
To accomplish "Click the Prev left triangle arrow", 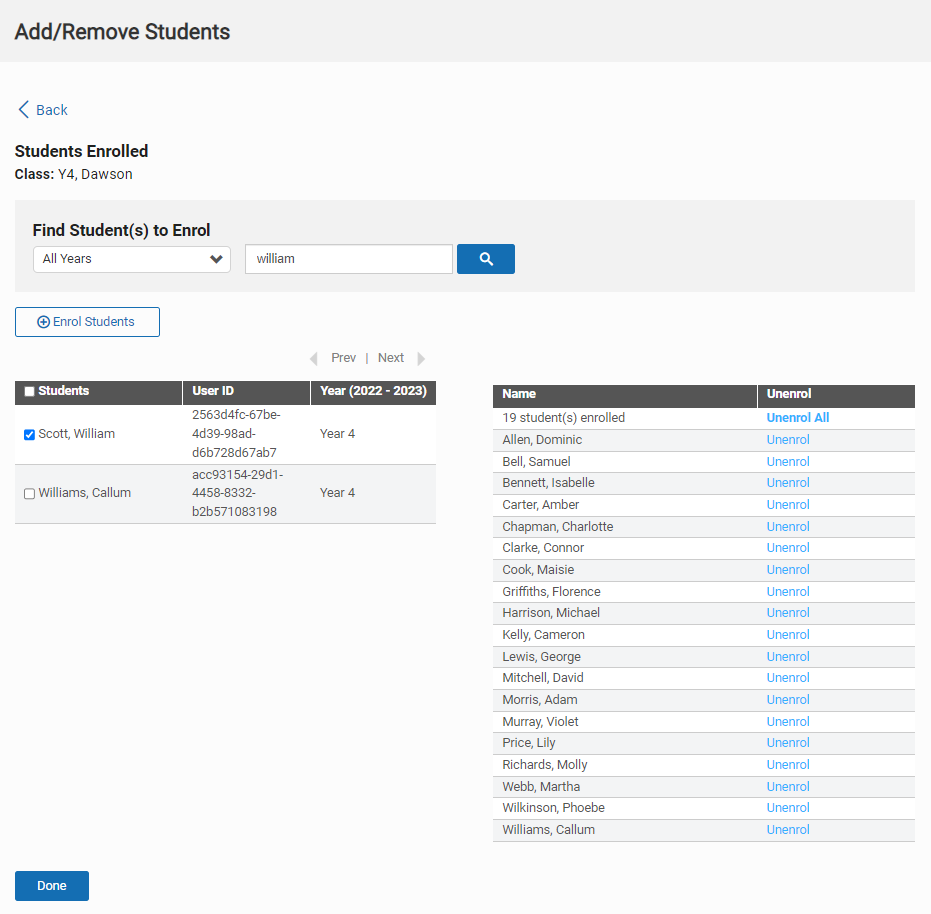I will [314, 358].
